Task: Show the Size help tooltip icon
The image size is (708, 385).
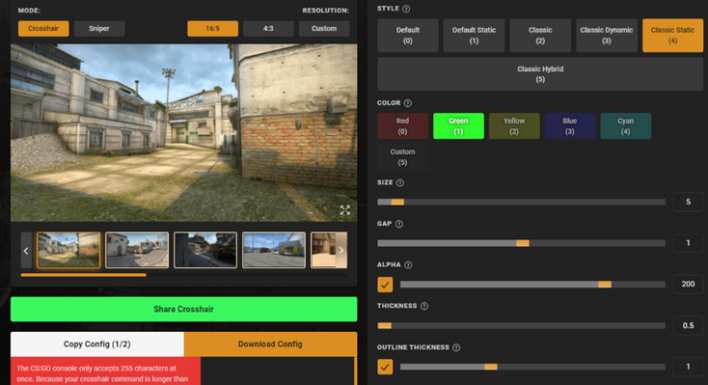Action: tap(400, 183)
